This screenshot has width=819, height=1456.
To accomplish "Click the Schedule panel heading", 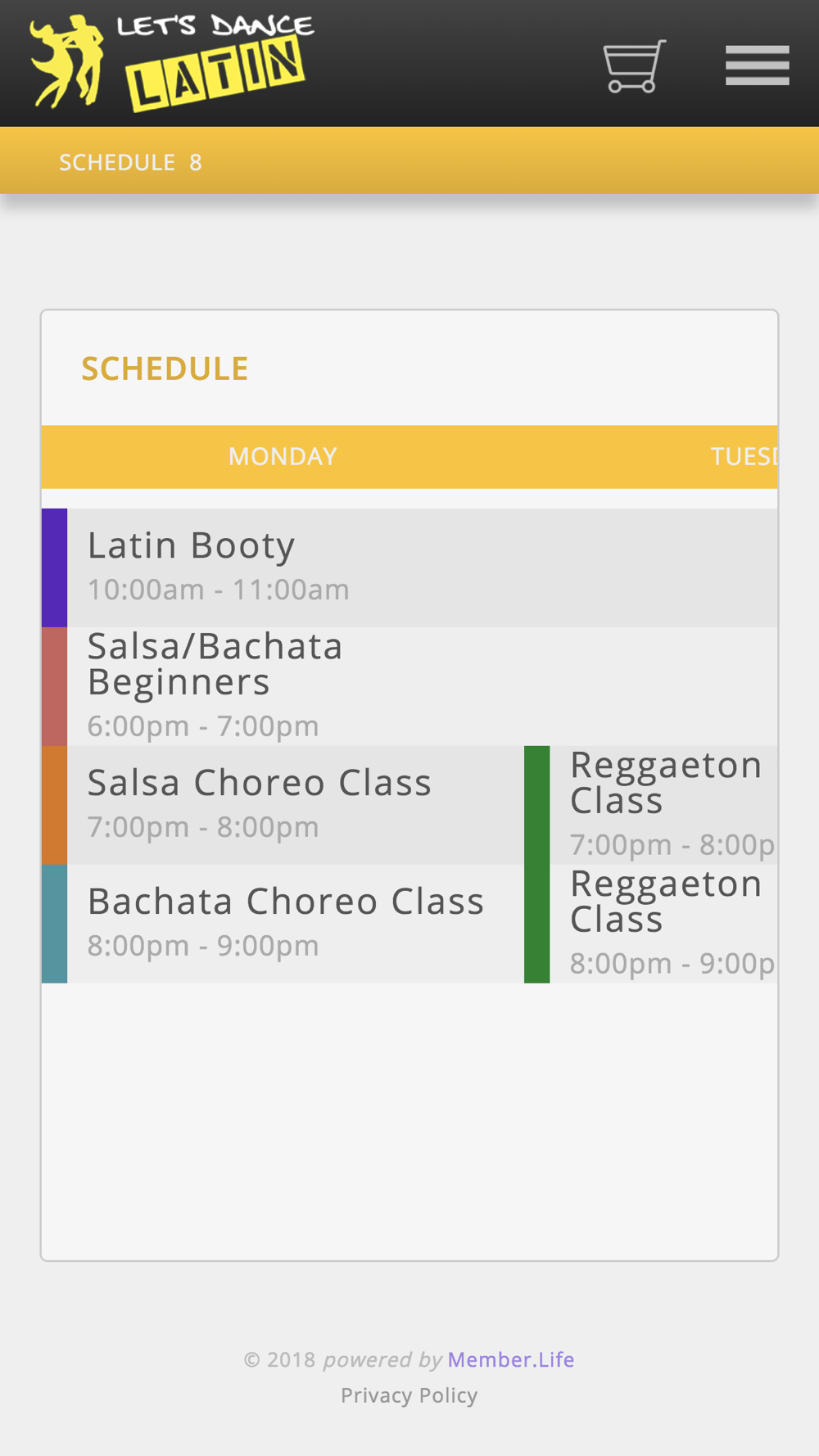I will click(x=165, y=369).
